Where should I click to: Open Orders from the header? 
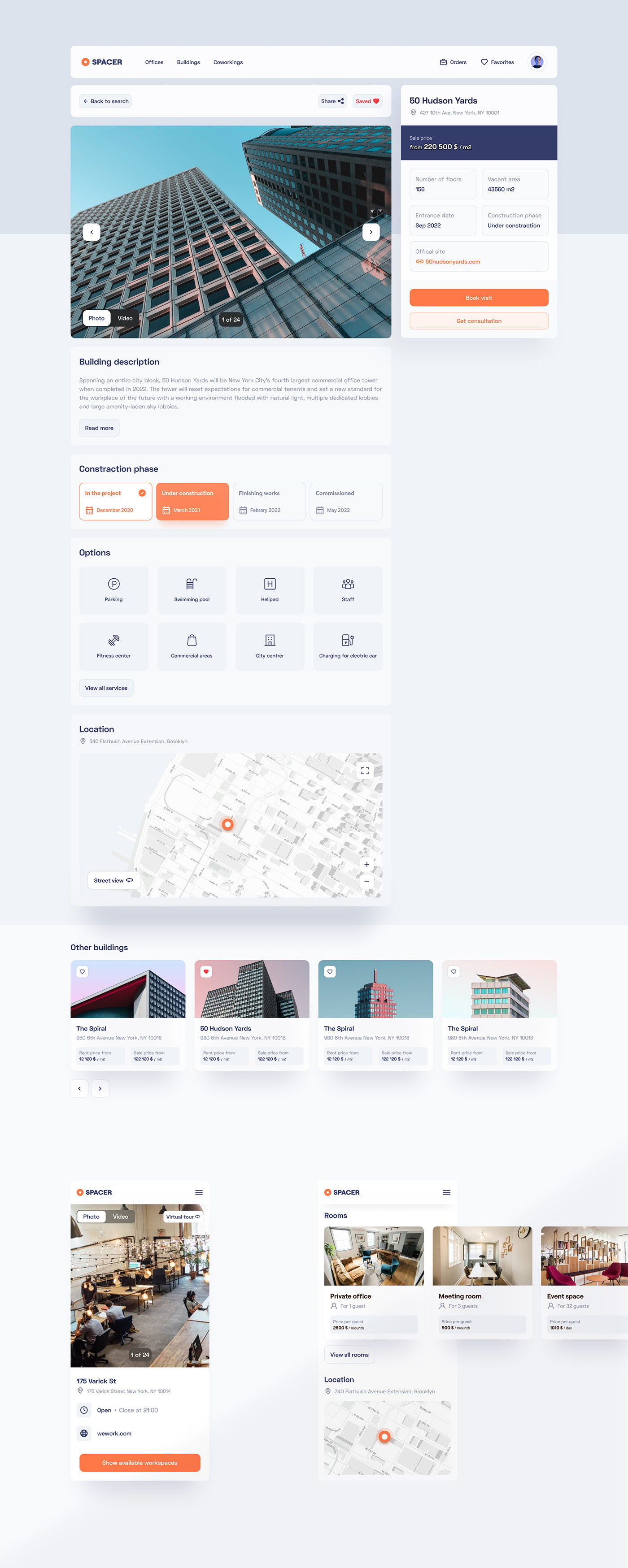point(453,62)
